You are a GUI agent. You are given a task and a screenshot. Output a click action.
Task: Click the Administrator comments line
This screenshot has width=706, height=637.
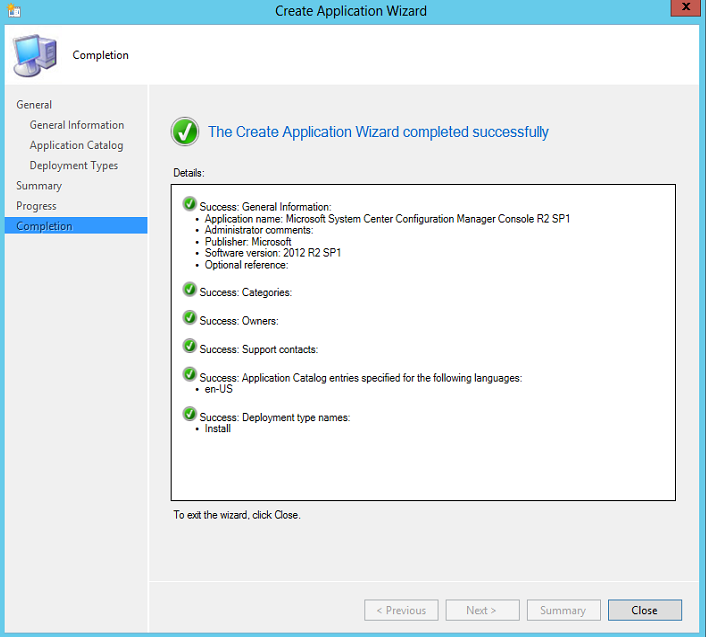tap(259, 230)
